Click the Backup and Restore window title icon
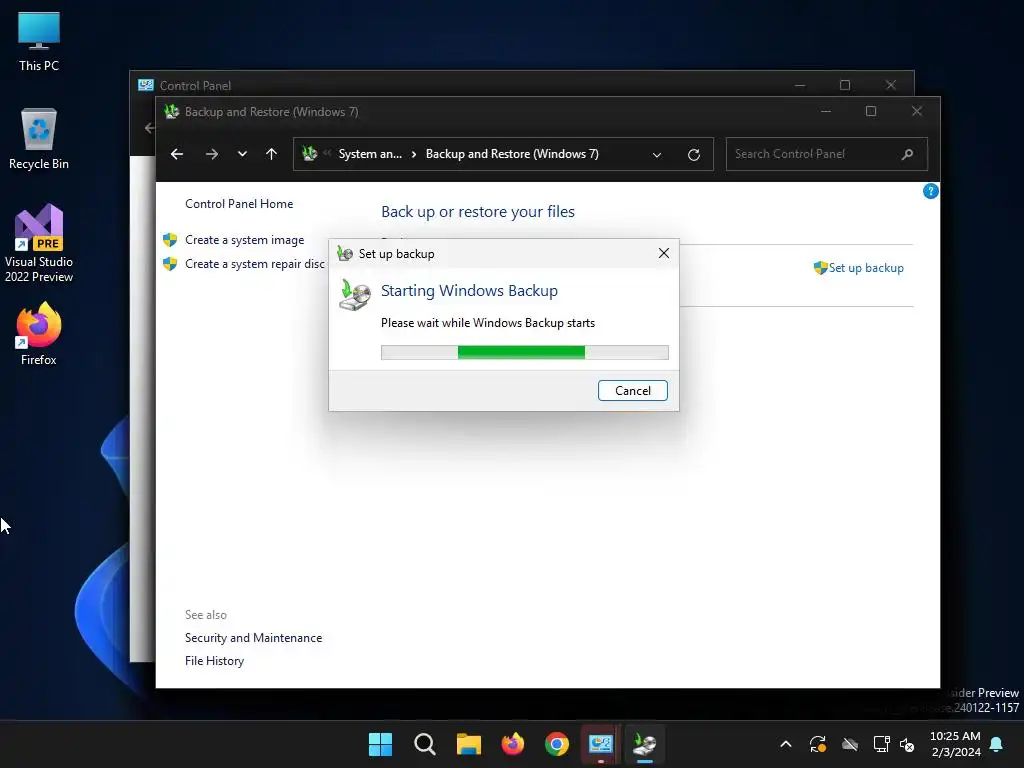 click(x=171, y=112)
